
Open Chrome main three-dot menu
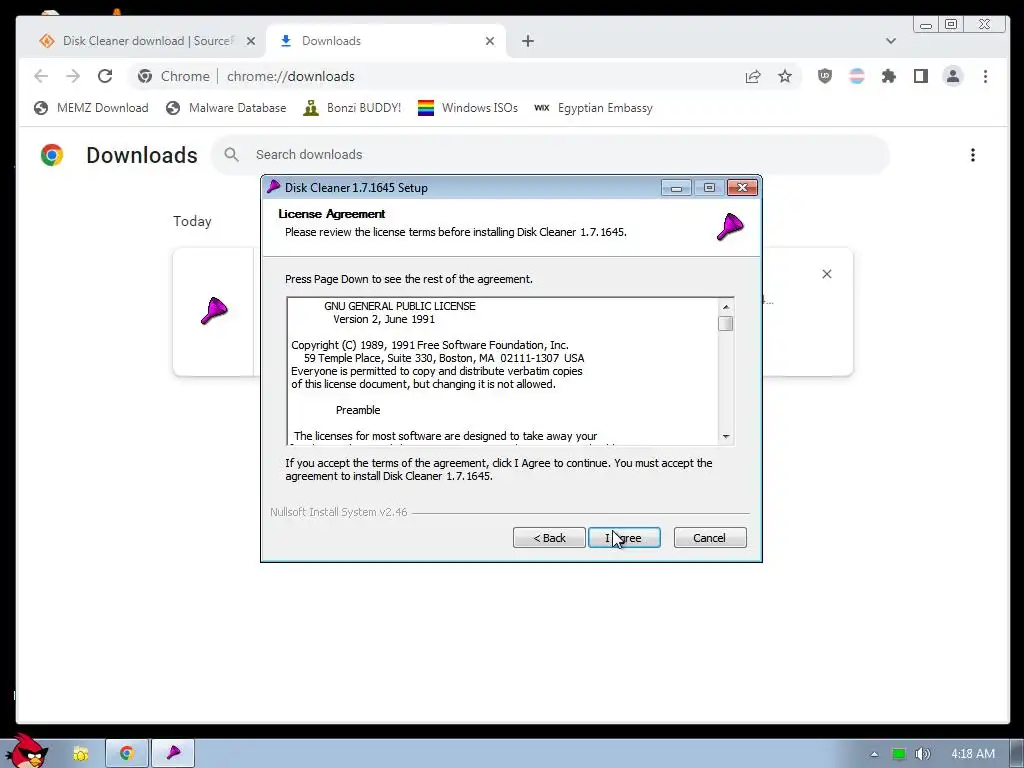pos(985,76)
